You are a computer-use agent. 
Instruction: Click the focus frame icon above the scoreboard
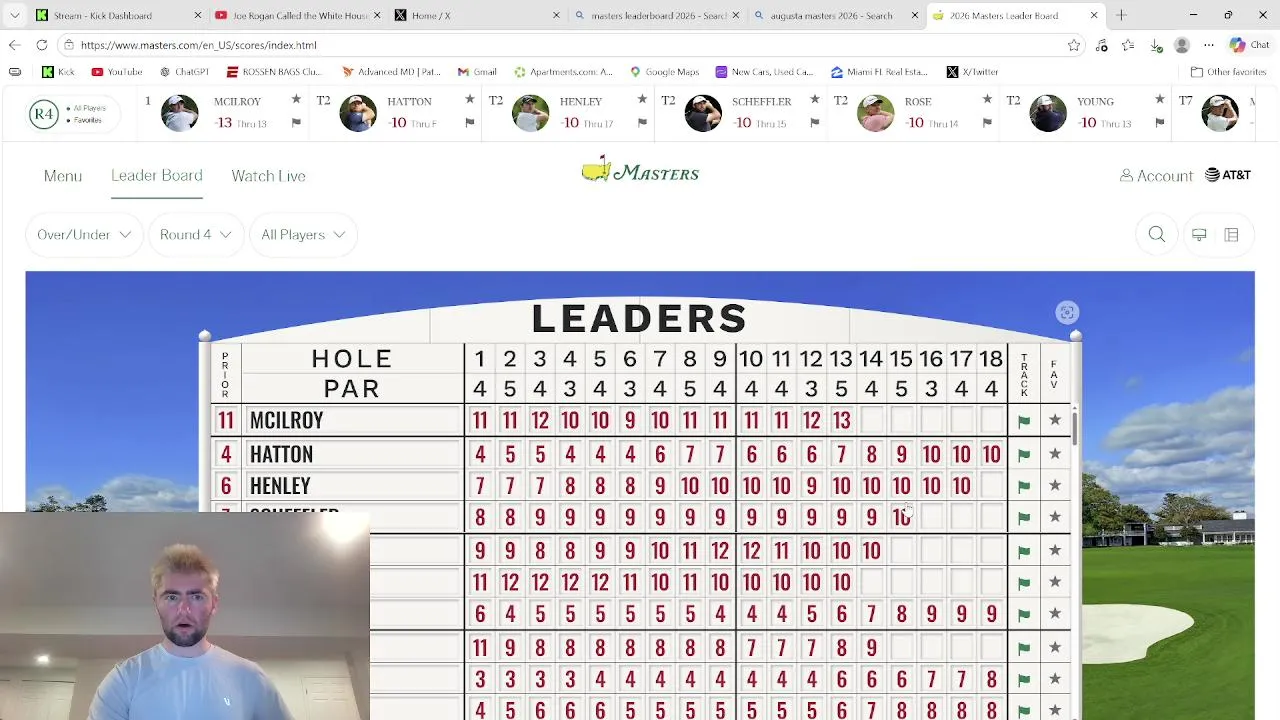coord(1067,313)
